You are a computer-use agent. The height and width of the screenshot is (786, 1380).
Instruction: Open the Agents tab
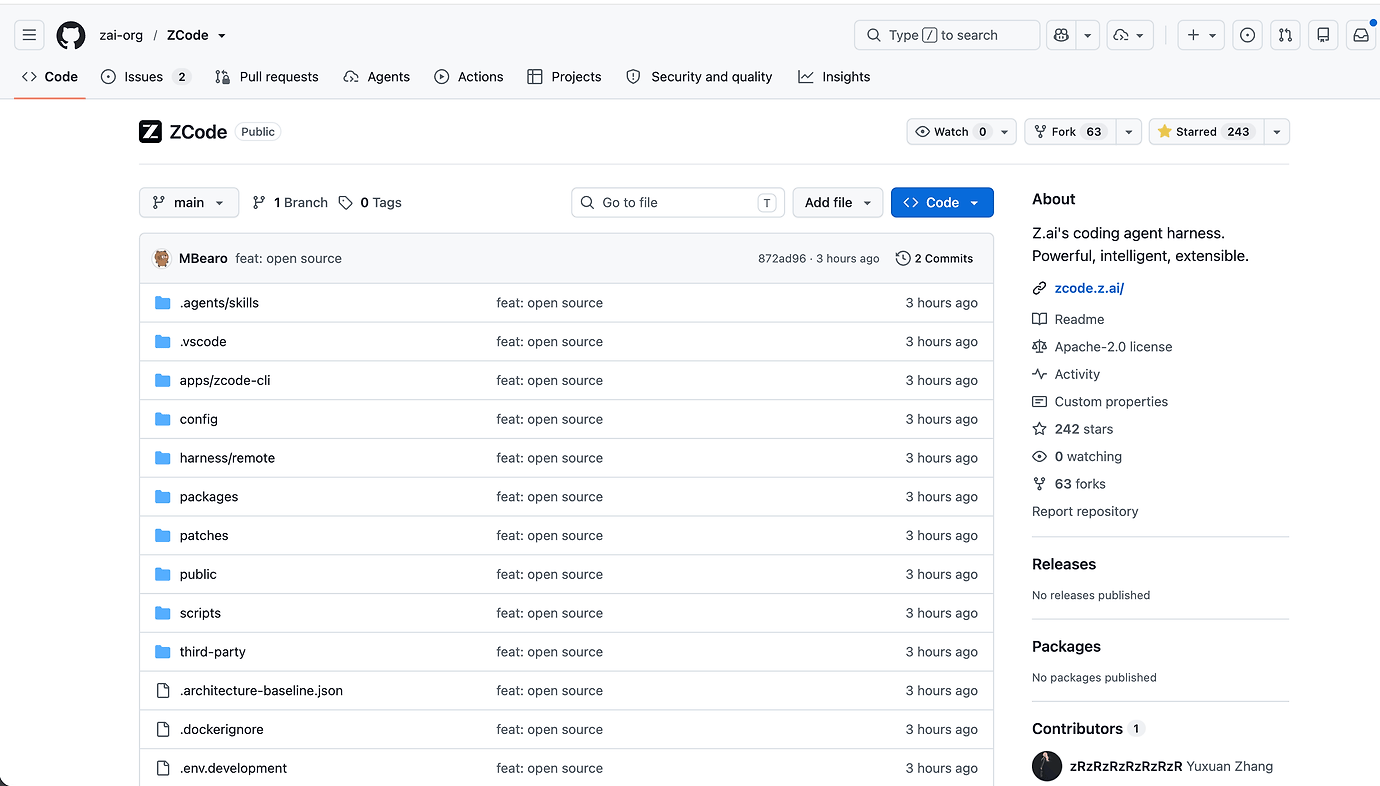[377, 77]
